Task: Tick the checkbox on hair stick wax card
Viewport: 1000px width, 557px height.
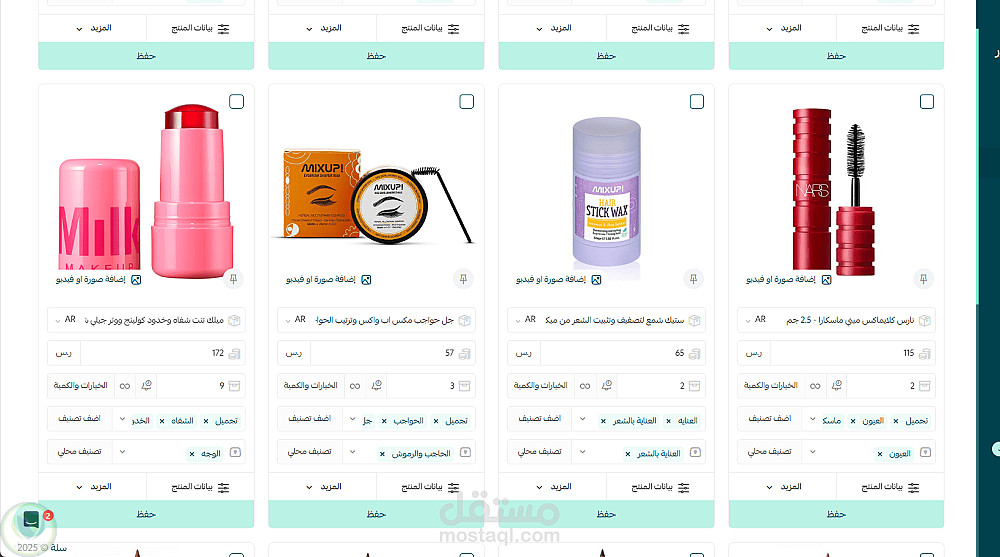Action: [x=696, y=101]
